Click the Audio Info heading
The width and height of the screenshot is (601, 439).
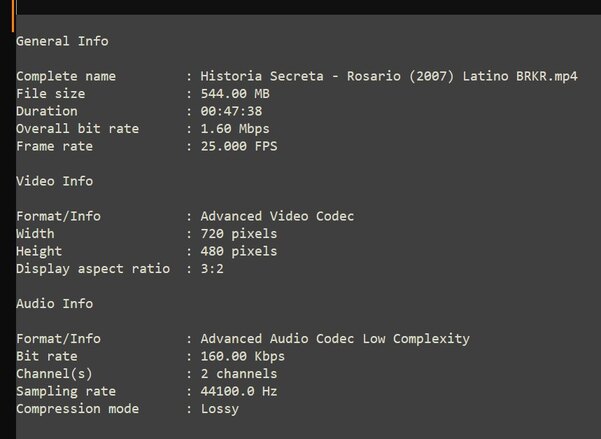[54, 304]
